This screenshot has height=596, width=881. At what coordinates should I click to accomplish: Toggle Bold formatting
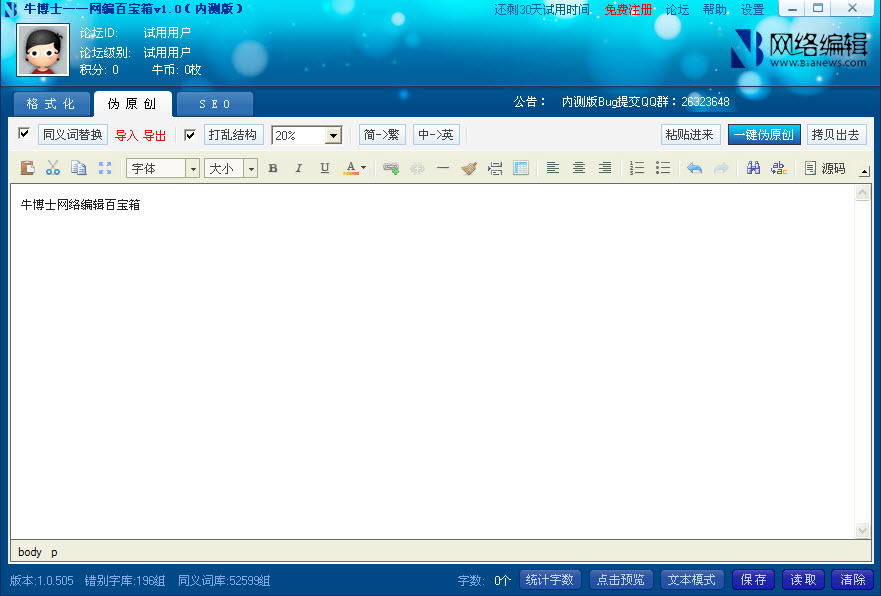point(273,168)
